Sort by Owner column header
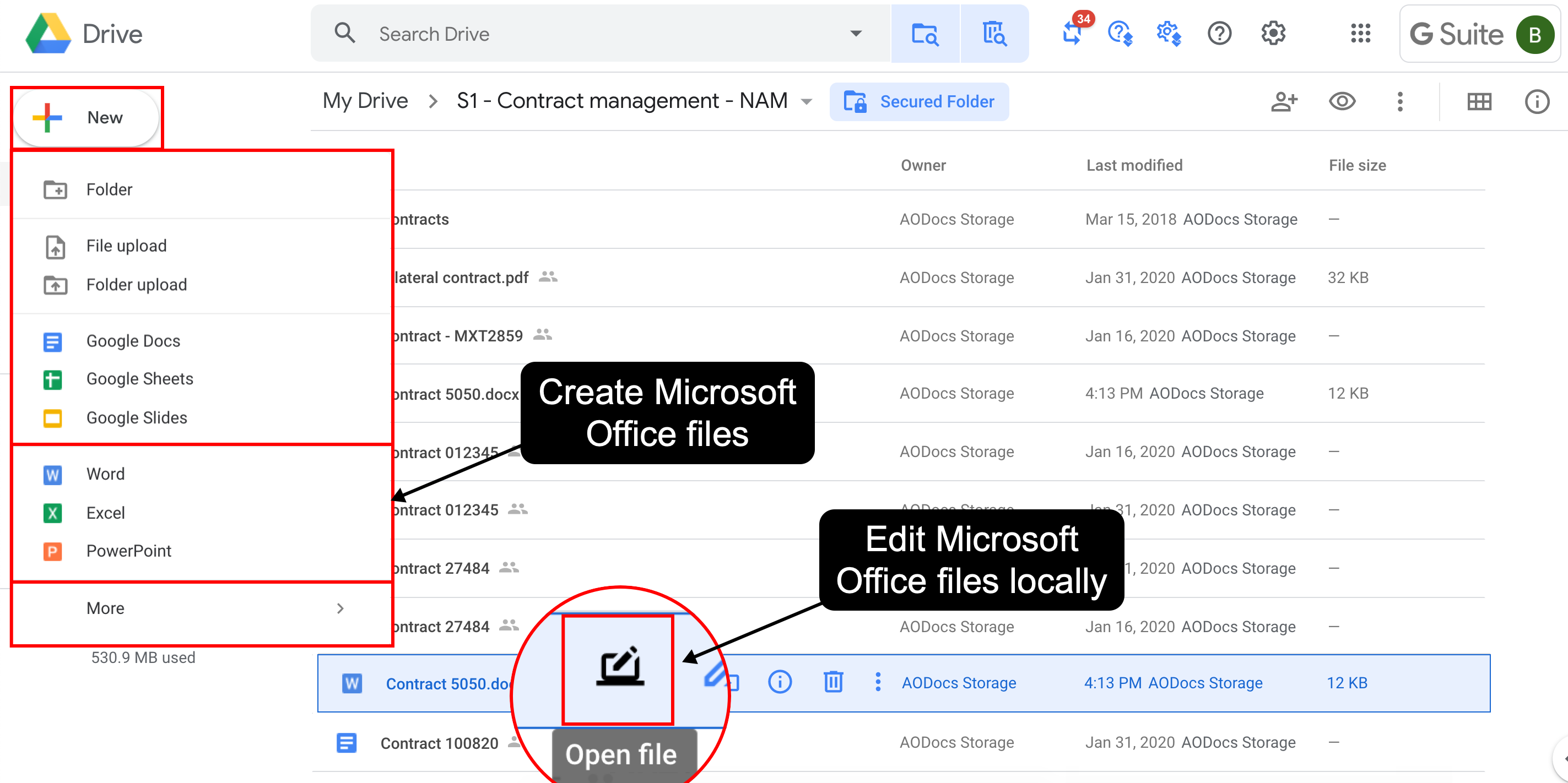1568x783 pixels. [x=923, y=166]
